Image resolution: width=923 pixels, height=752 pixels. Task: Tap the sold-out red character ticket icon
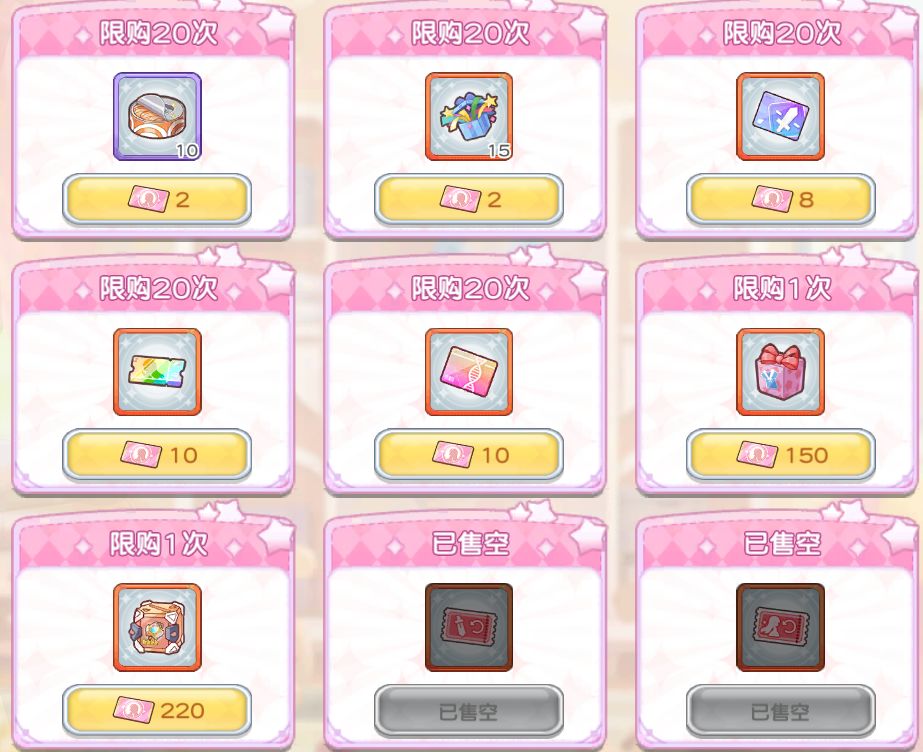tap(780, 627)
